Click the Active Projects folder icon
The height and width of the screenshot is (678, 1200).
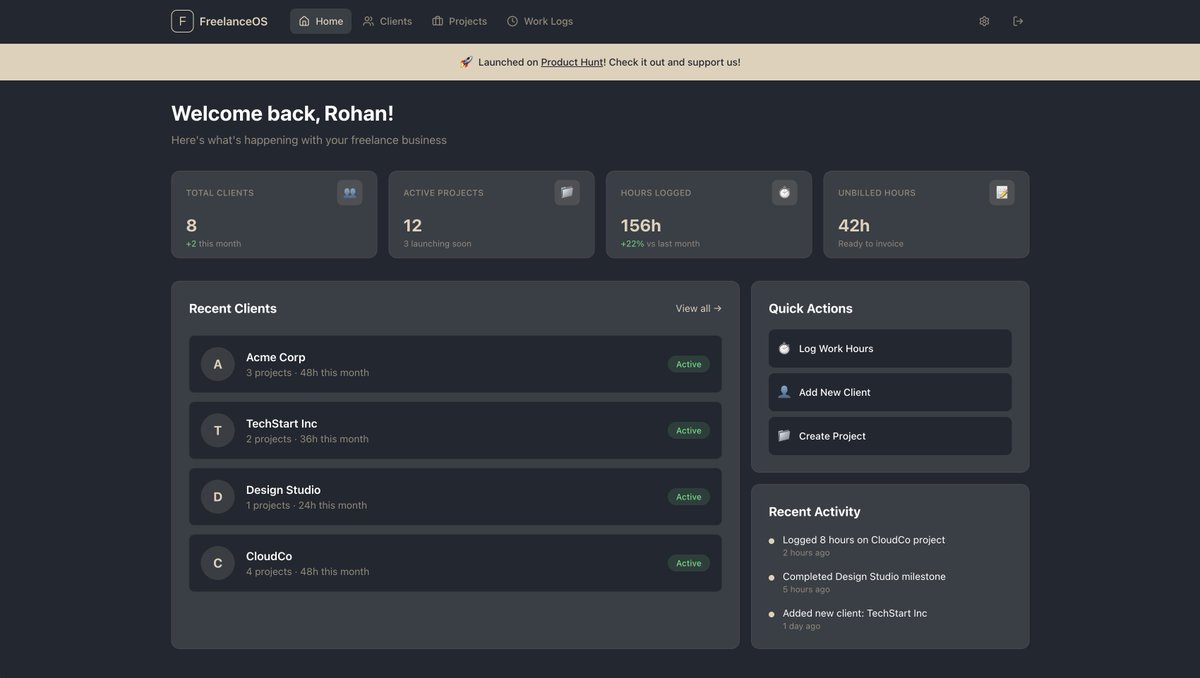click(x=567, y=193)
